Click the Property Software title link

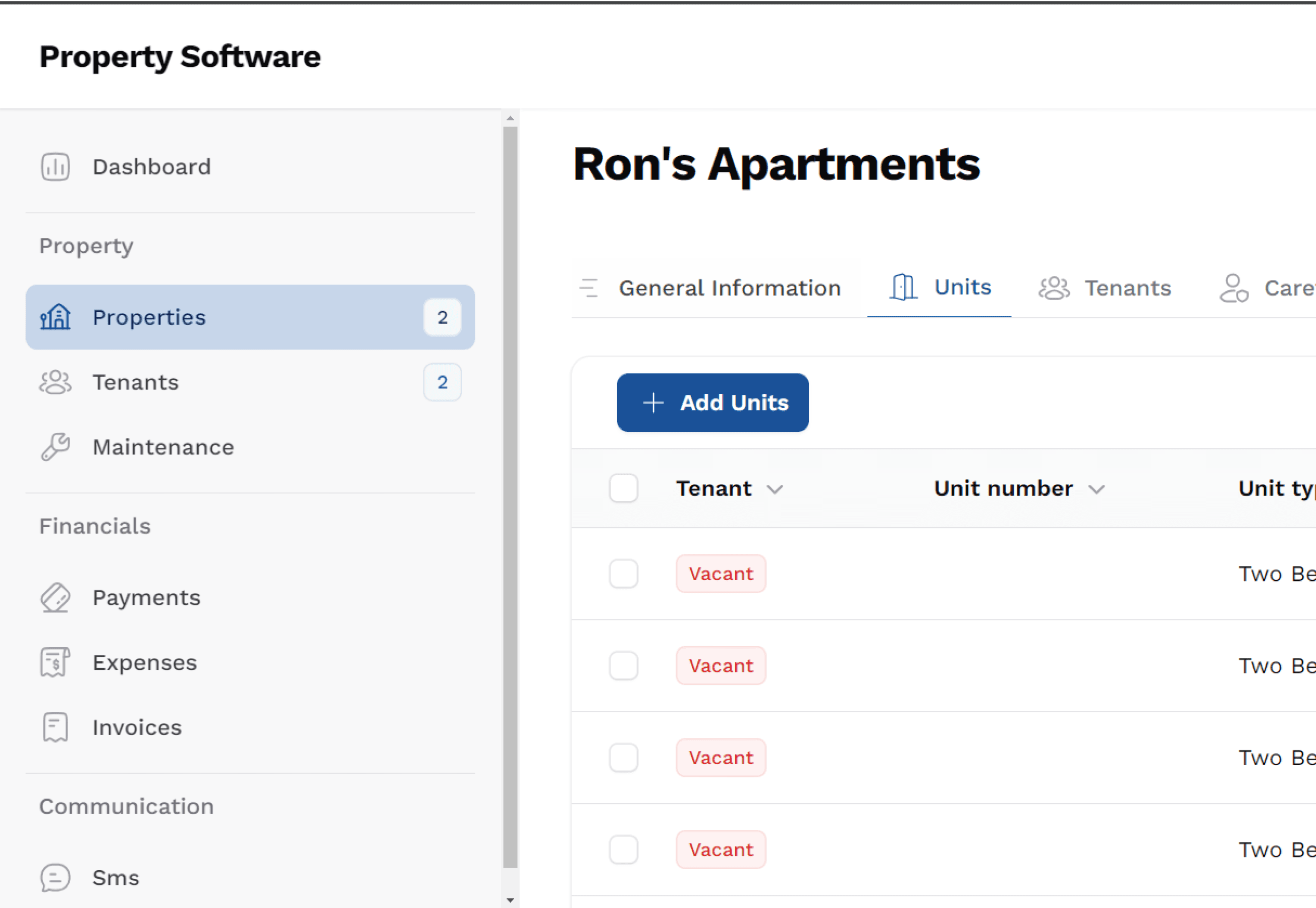coord(180,57)
